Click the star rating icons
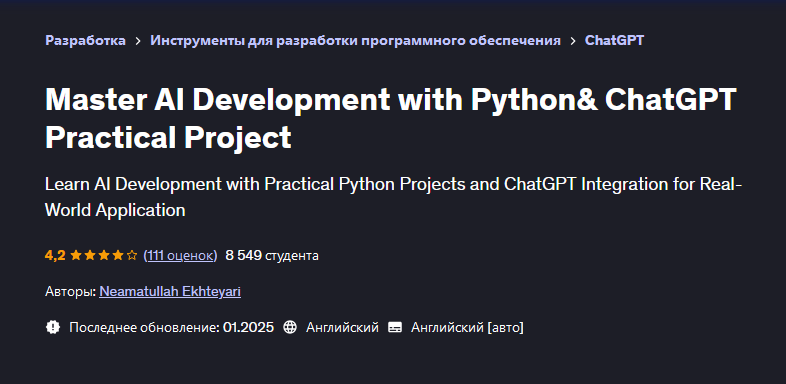The height and width of the screenshot is (384, 786). click(104, 256)
